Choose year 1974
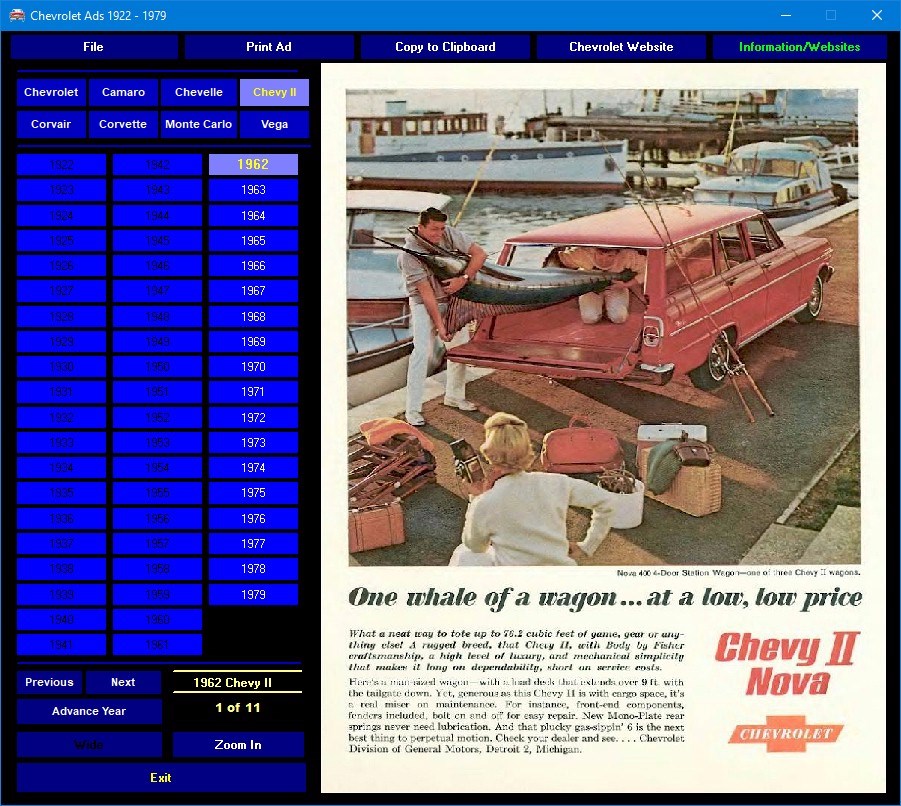Screen dimensions: 901x806 pyautogui.click(x=253, y=468)
